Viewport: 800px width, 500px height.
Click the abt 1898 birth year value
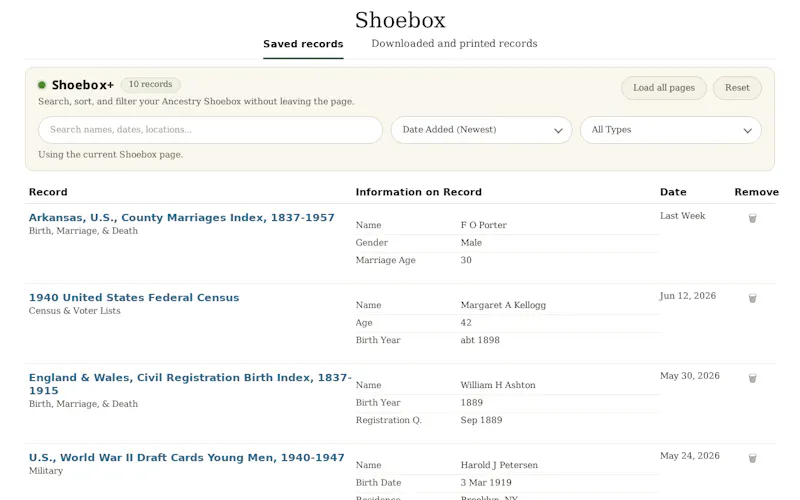480,340
